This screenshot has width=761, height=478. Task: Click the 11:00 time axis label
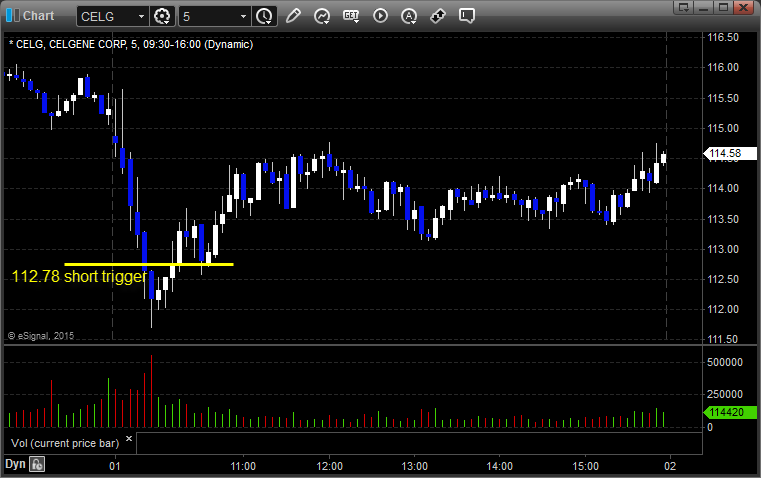243,466
